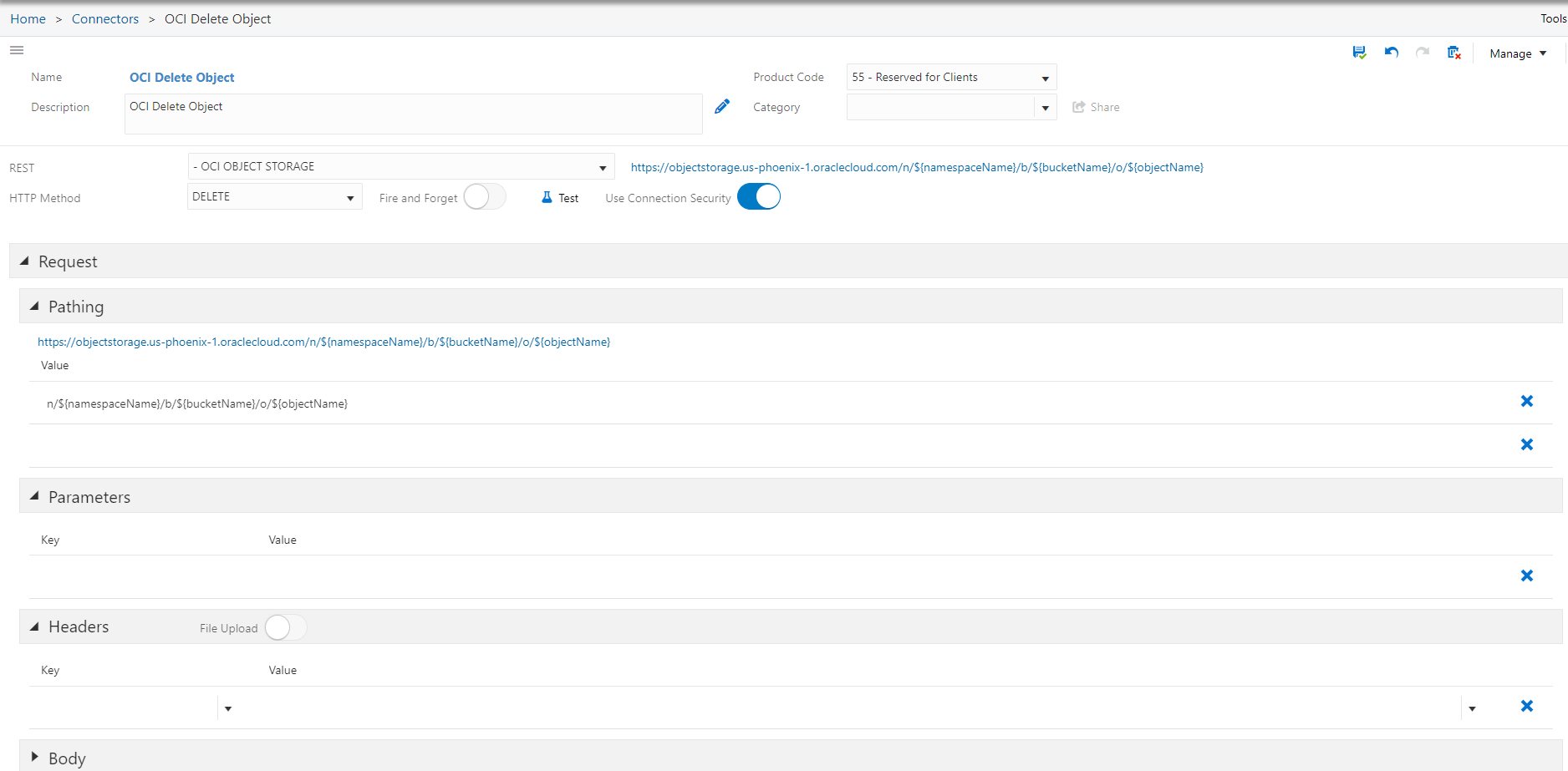The height and width of the screenshot is (771, 1568).
Task: Collapse the Request section
Action: coord(24,261)
